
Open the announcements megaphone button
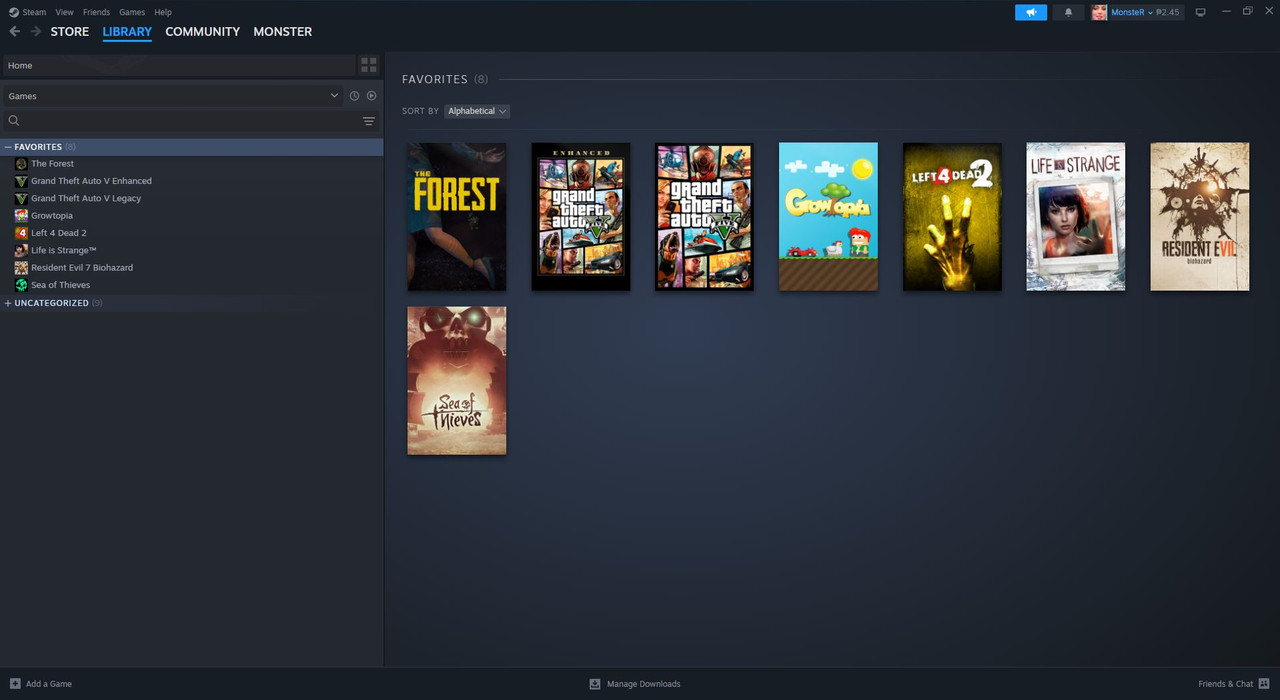pos(1031,12)
